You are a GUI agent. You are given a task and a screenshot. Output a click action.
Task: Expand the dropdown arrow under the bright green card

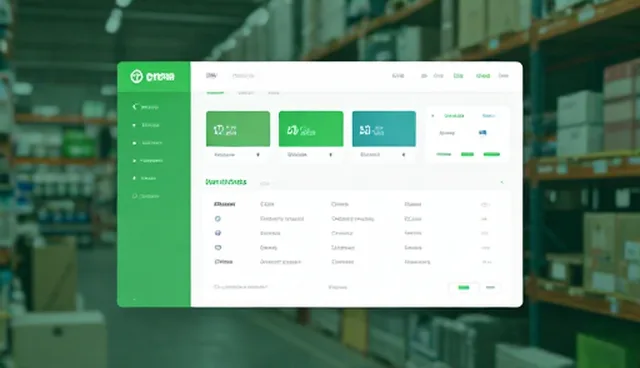(x=331, y=155)
